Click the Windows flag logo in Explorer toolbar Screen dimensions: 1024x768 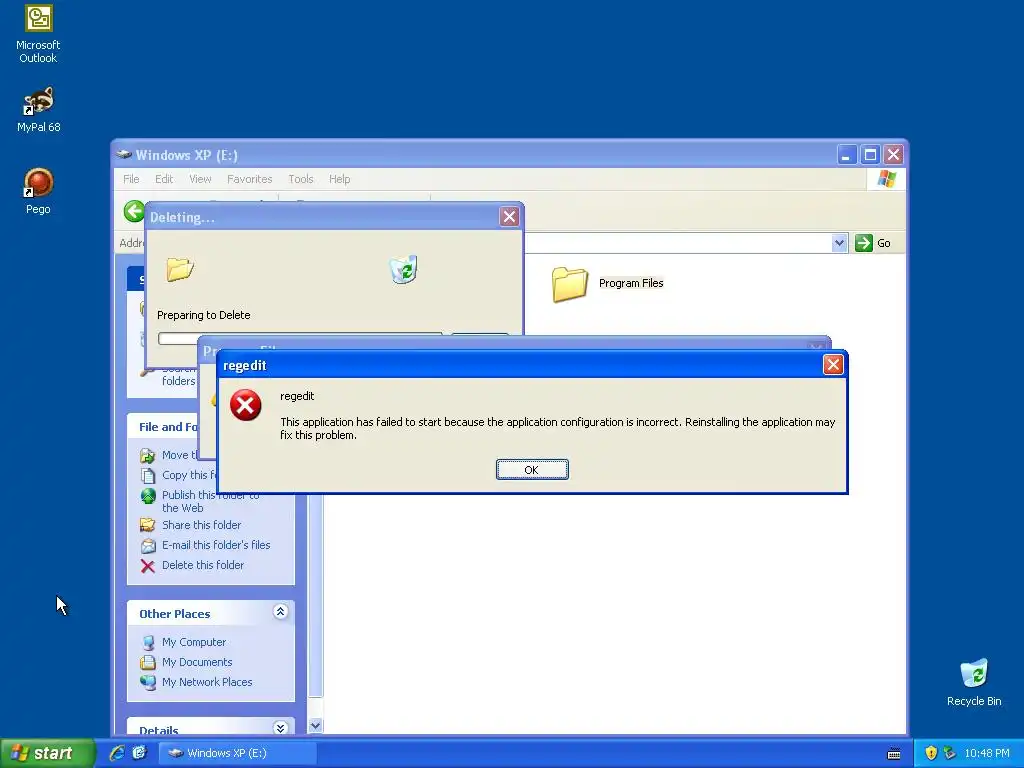[887, 178]
